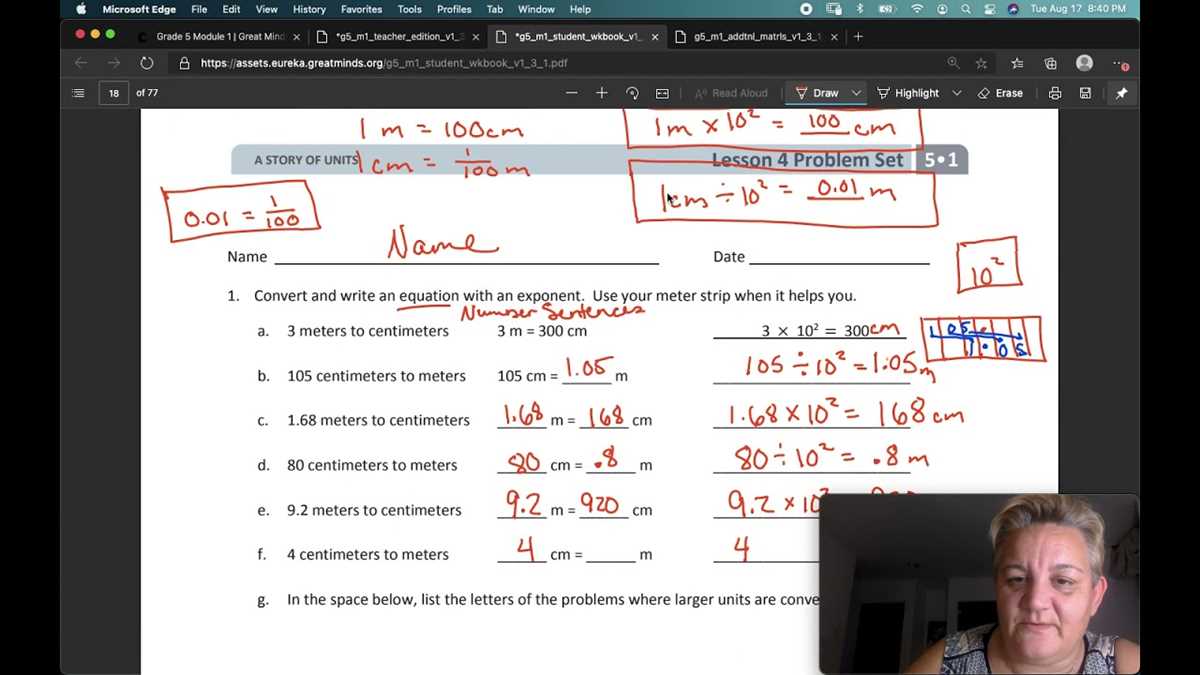
Task: Rotate the PDF page
Action: coord(632,93)
